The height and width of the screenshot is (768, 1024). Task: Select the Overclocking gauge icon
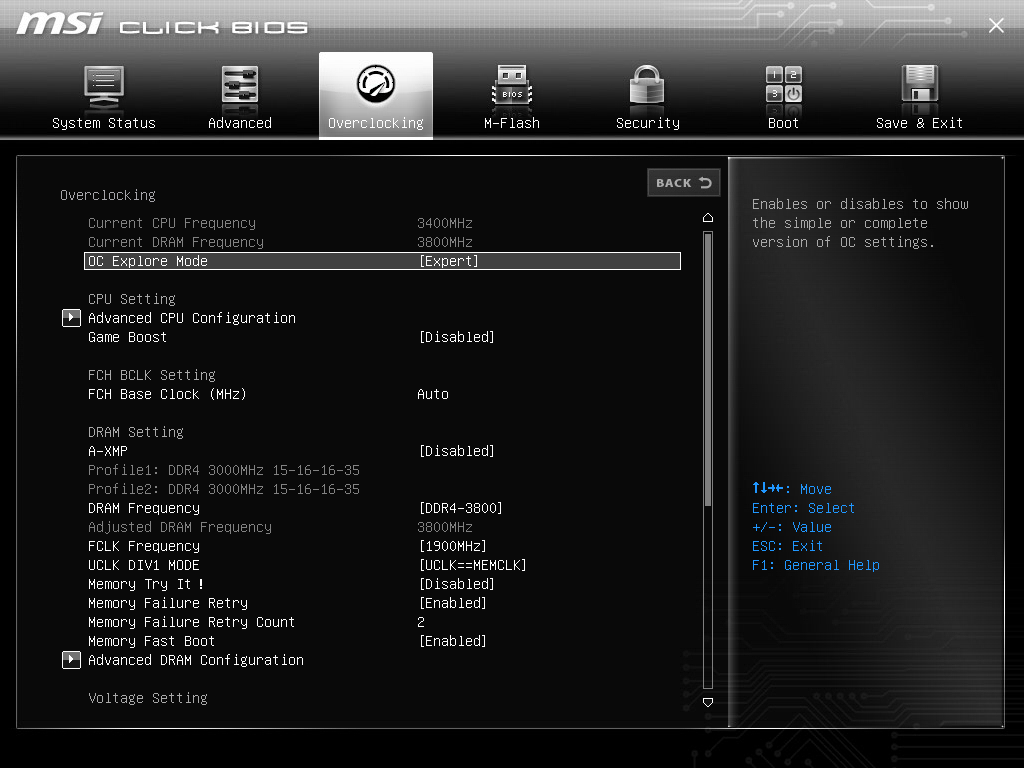[x=376, y=84]
